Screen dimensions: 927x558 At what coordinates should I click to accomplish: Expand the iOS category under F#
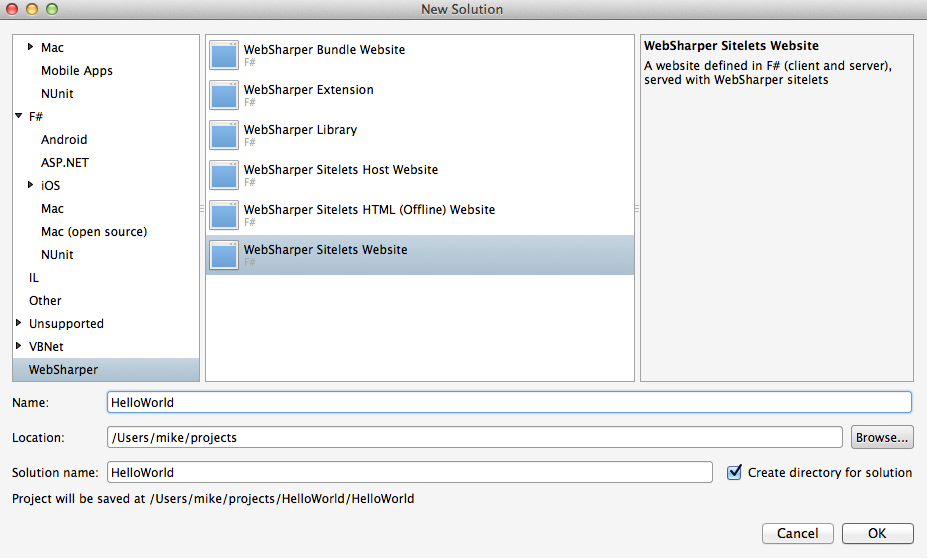30,185
